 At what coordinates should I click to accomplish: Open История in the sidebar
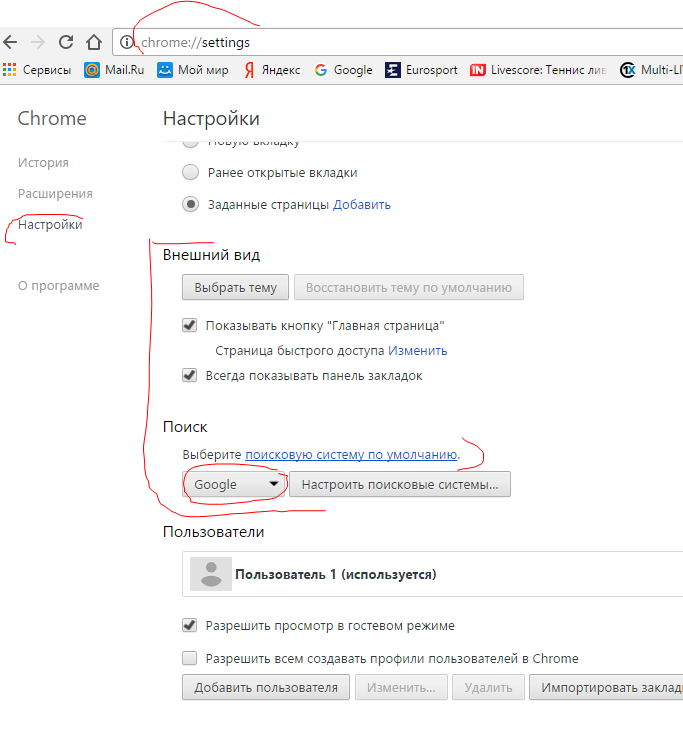point(43,163)
